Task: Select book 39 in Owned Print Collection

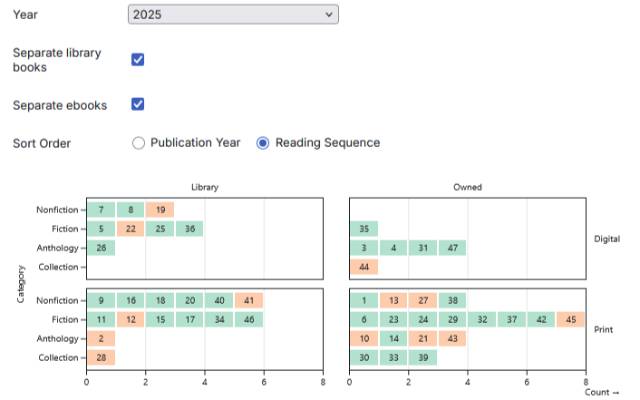Action: click(423, 358)
